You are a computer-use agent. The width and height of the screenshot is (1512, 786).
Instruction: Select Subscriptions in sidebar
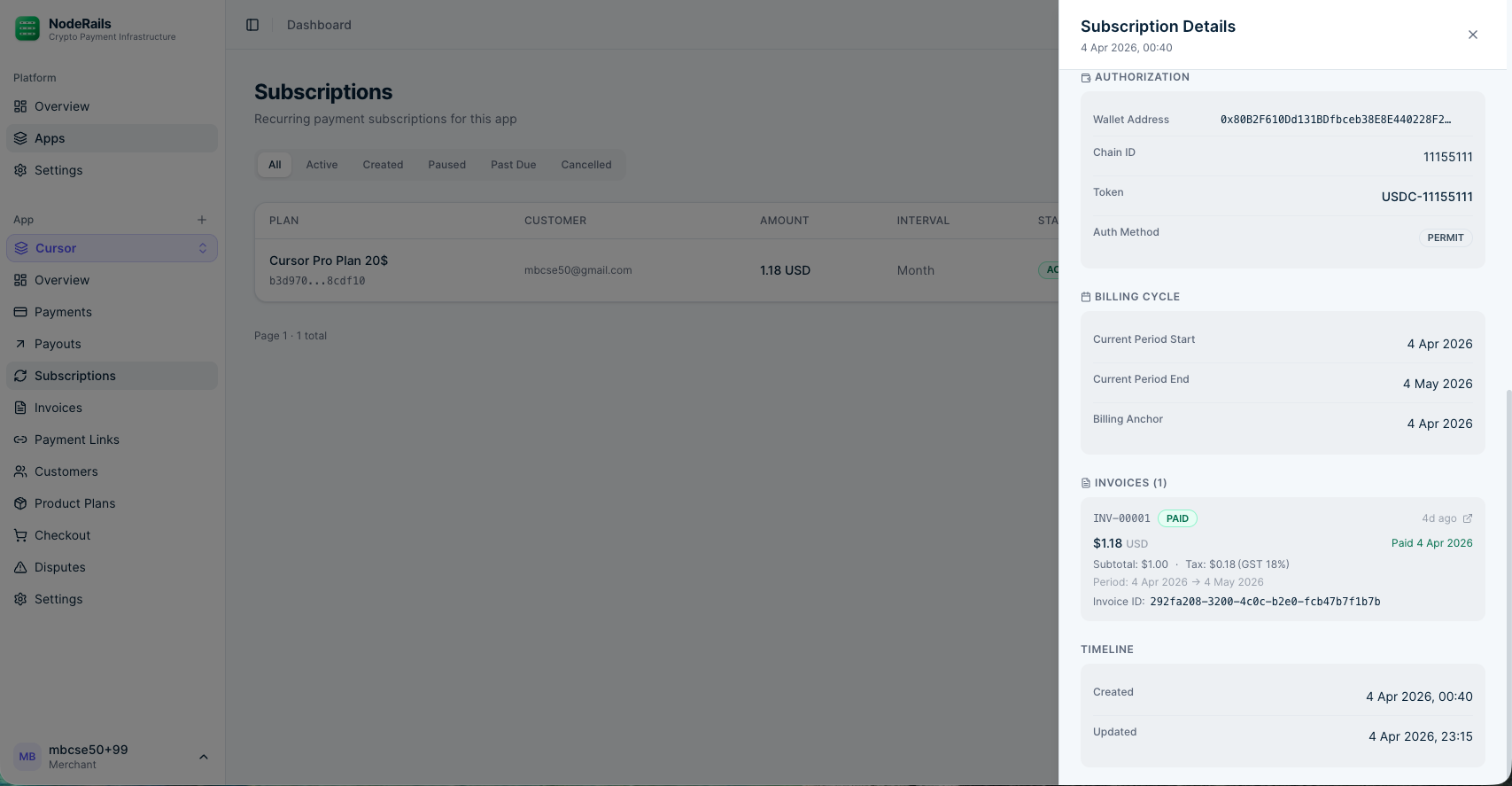(112, 376)
